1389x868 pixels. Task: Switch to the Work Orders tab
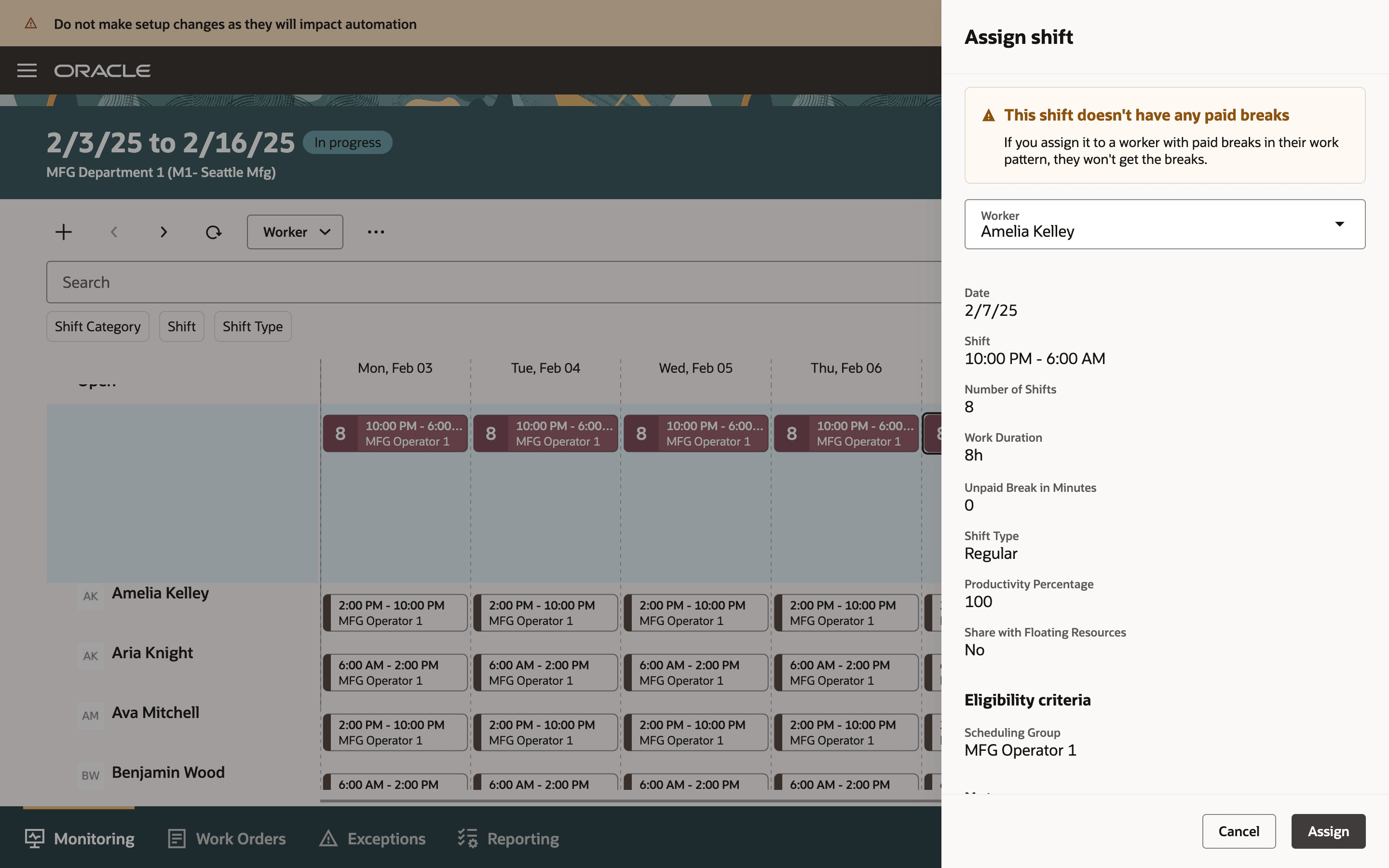tap(227, 839)
